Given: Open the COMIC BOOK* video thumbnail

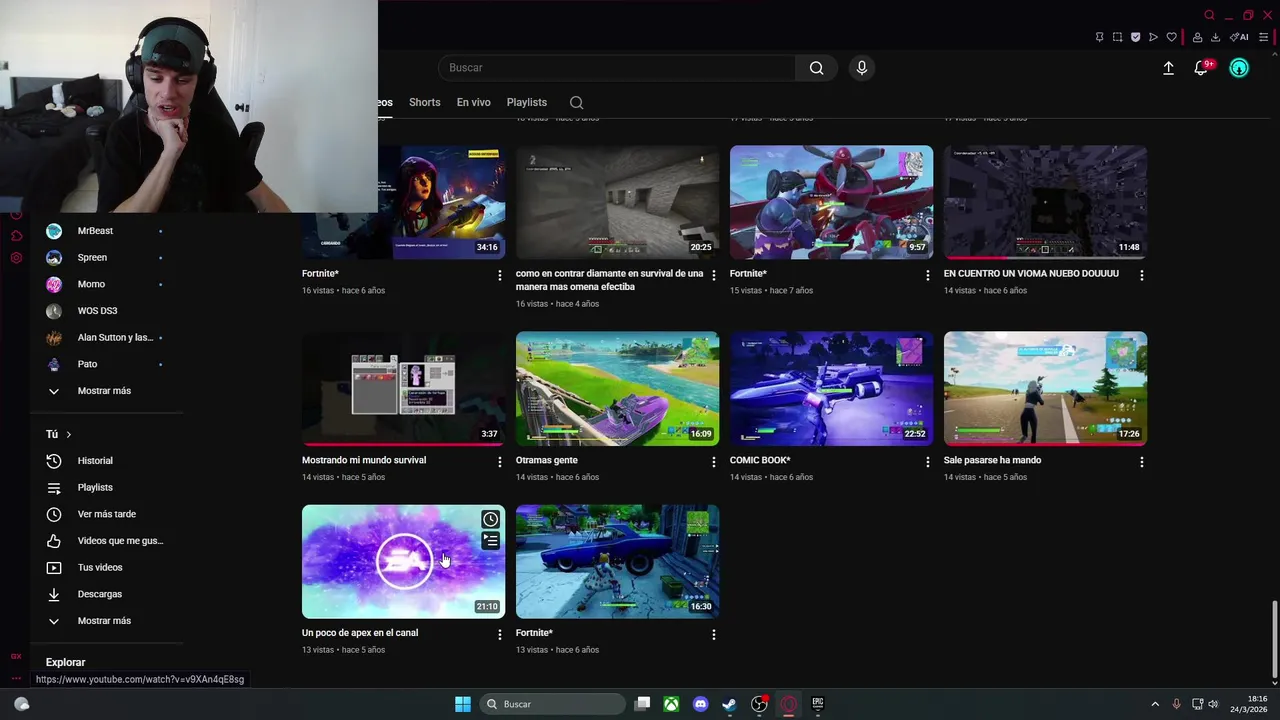Looking at the screenshot, I should [x=831, y=388].
